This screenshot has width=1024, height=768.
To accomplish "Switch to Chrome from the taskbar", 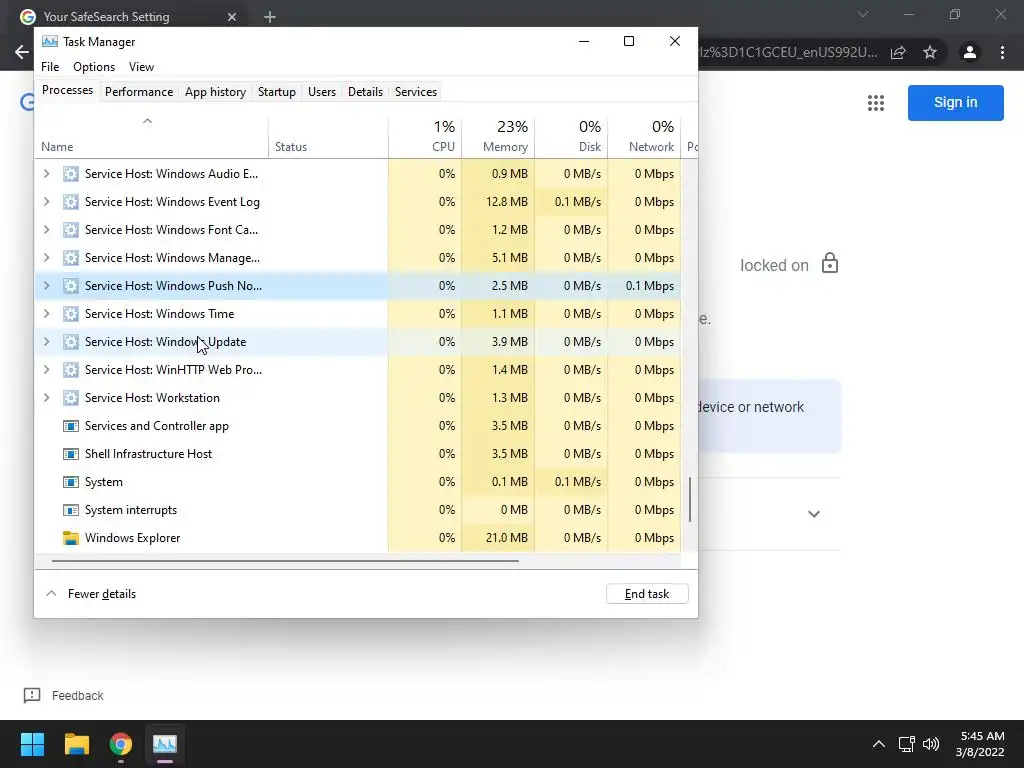I will click(121, 744).
